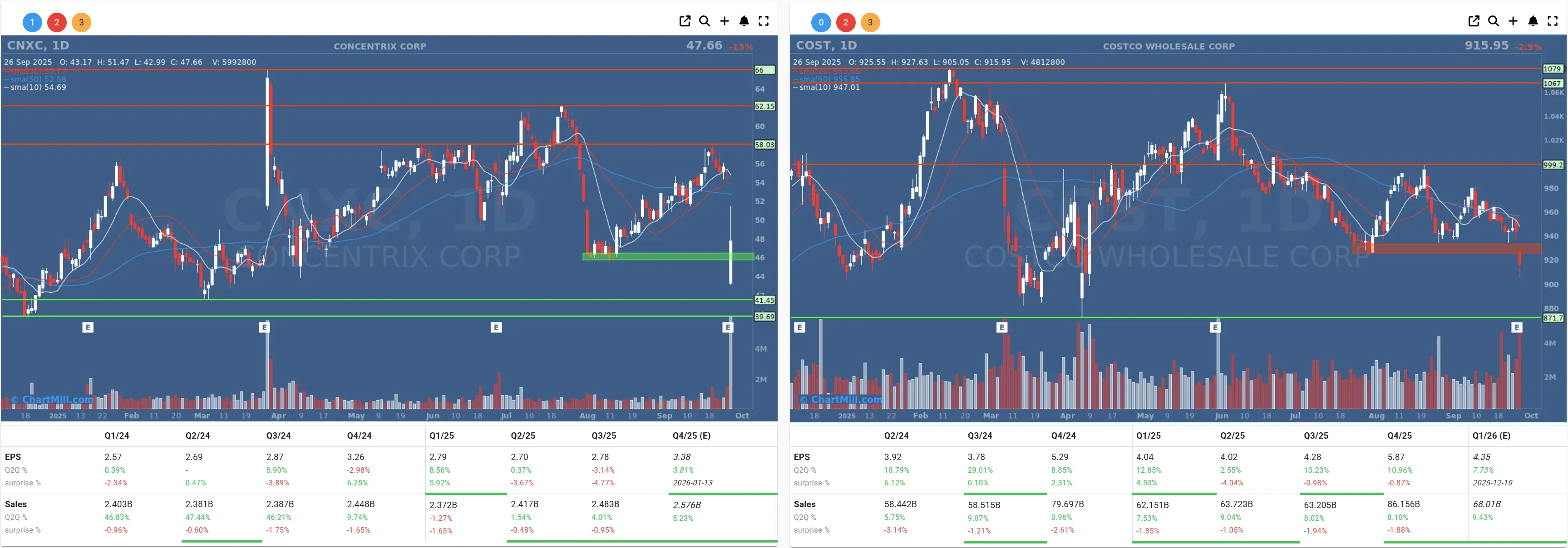
Task: Click CNXC Q4/25 (E) column header
Action: [x=691, y=435]
